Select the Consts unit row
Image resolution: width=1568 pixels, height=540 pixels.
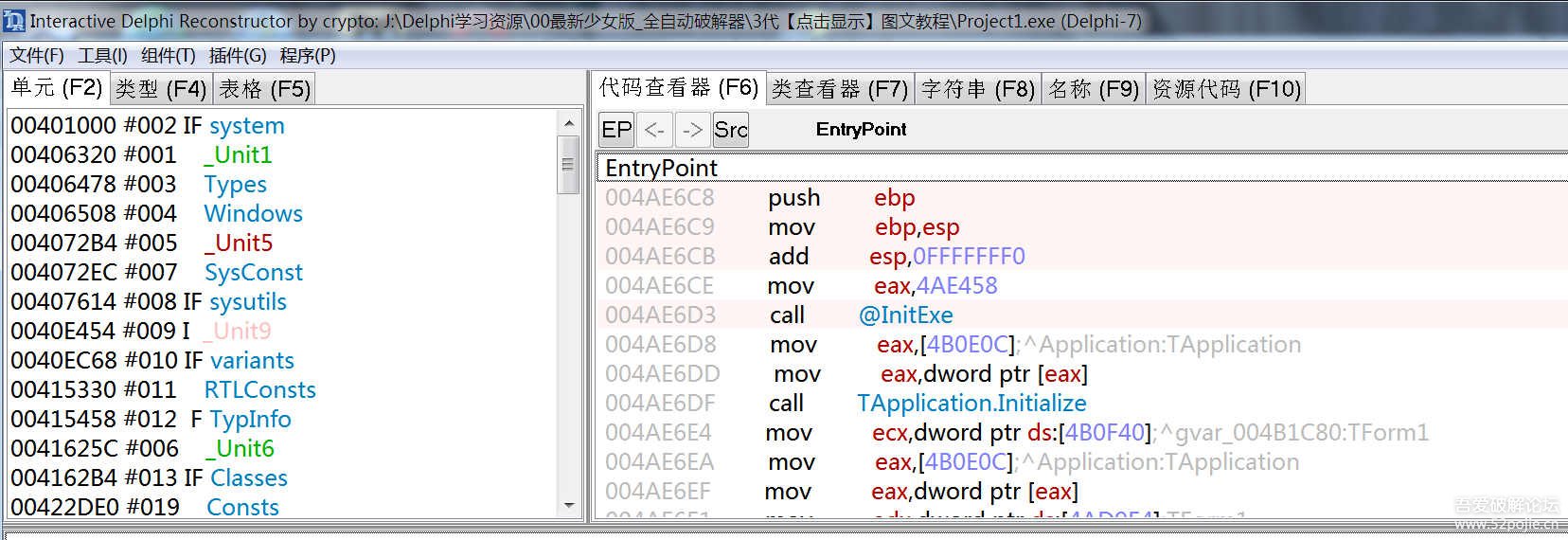[282, 507]
